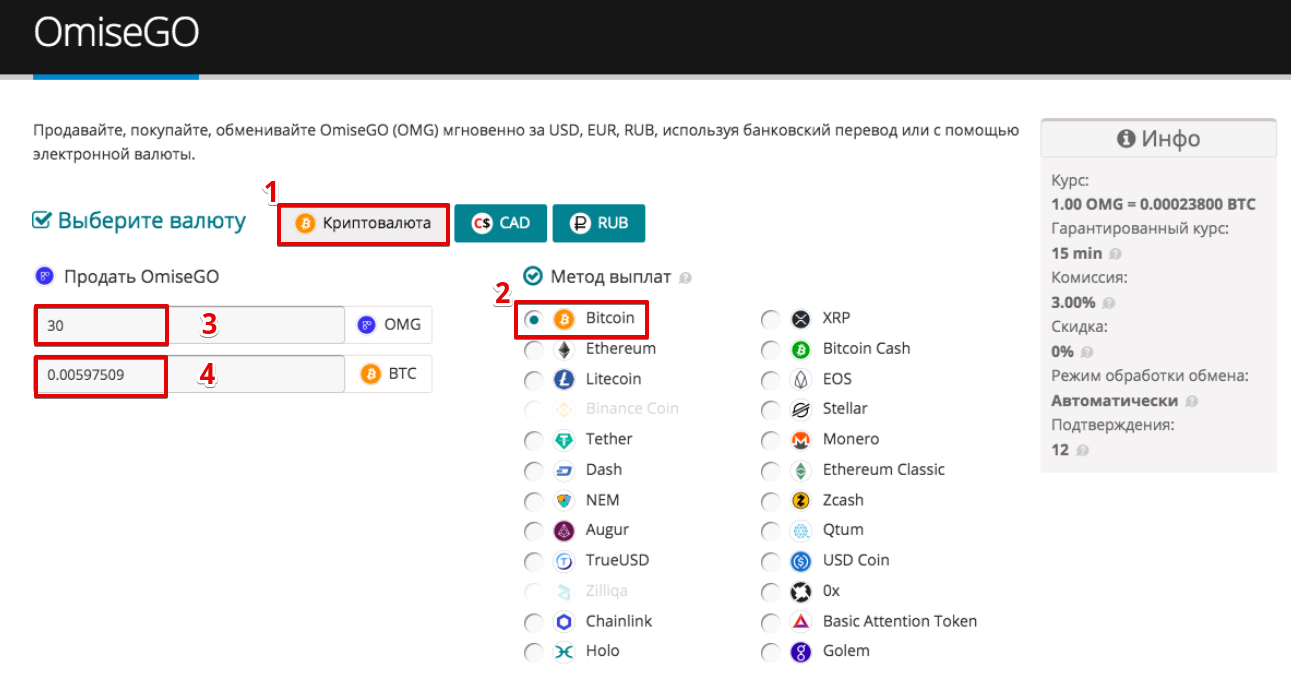
Task: Select the Bitcoin payout radio button
Action: (x=534, y=320)
